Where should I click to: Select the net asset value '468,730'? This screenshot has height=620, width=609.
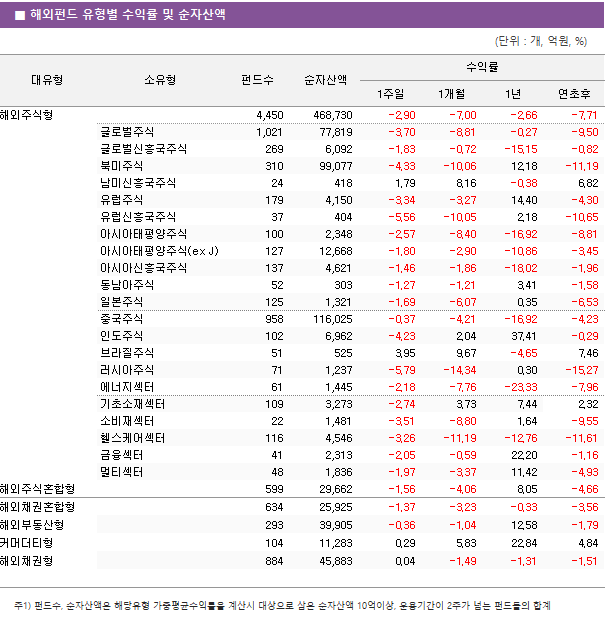point(333,115)
